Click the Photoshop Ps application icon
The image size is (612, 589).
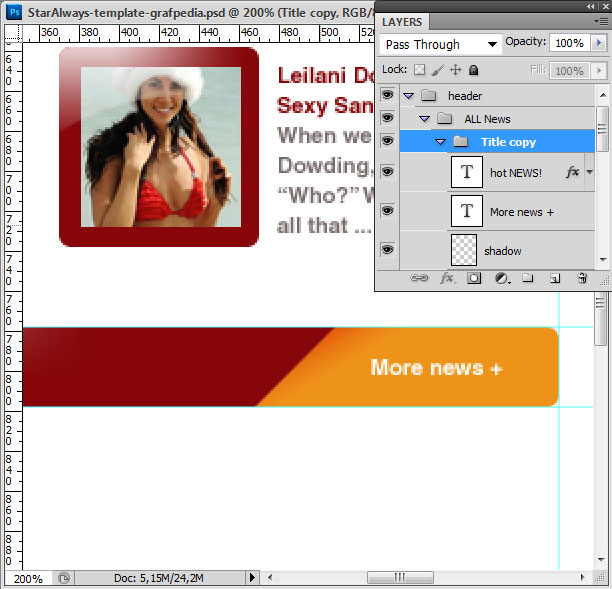pos(14,12)
